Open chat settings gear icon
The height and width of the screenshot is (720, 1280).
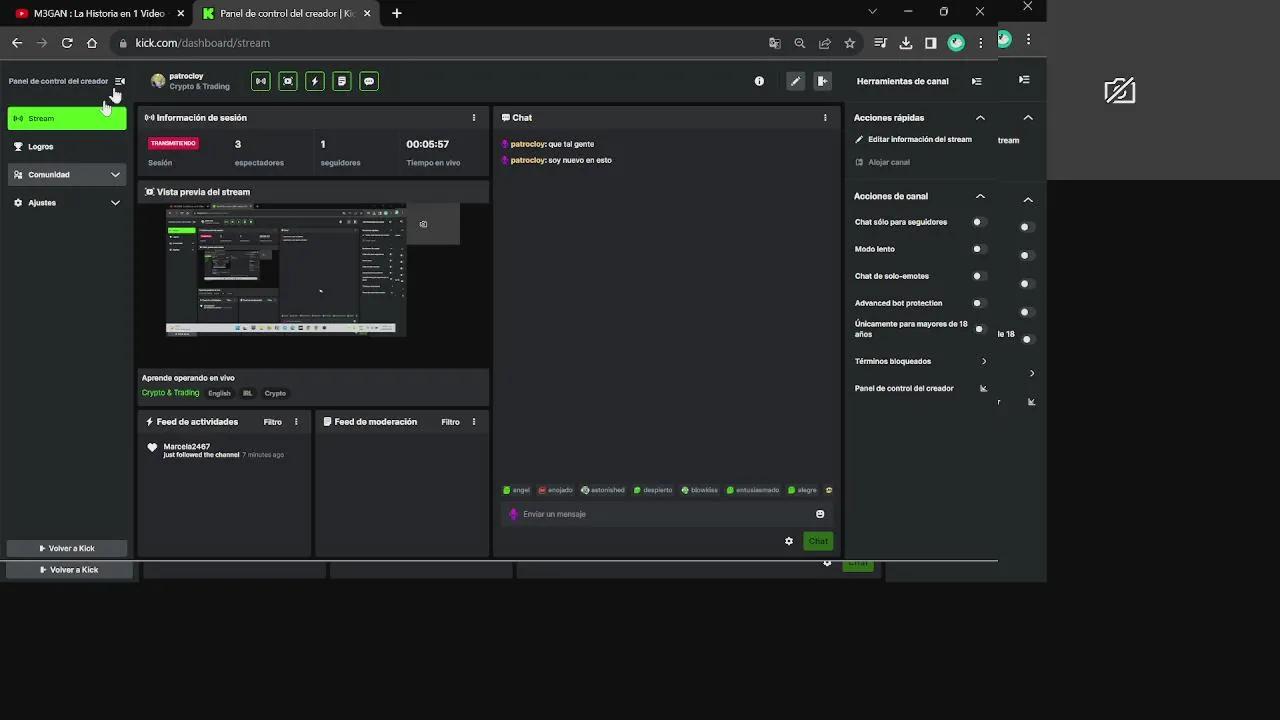pyautogui.click(x=789, y=541)
